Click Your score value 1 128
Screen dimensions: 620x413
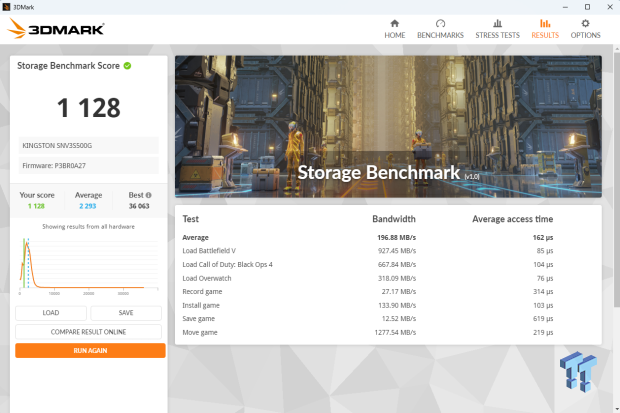pyautogui.click(x=36, y=206)
